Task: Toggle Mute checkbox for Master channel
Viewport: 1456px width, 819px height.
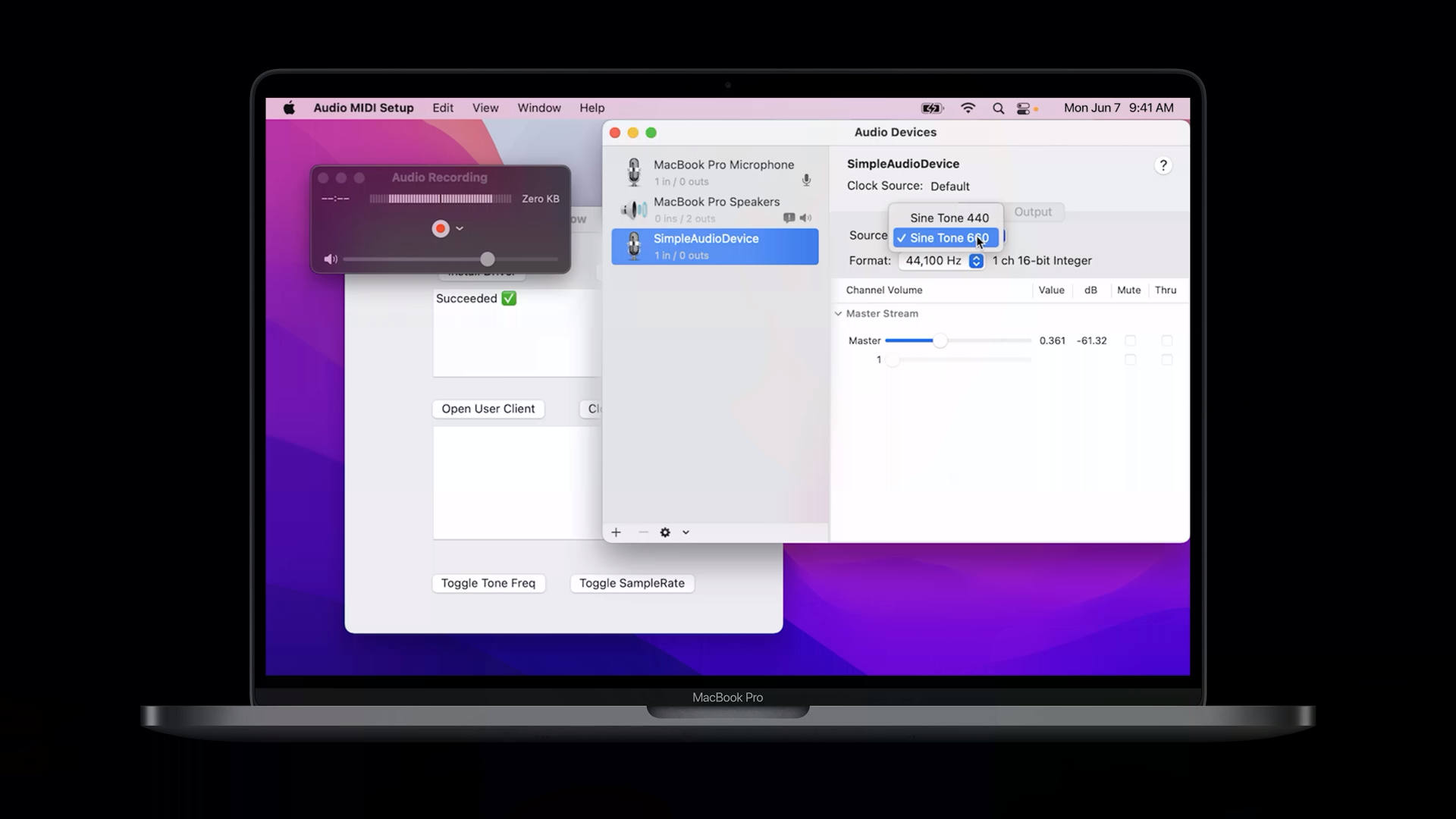Action: coord(1130,340)
